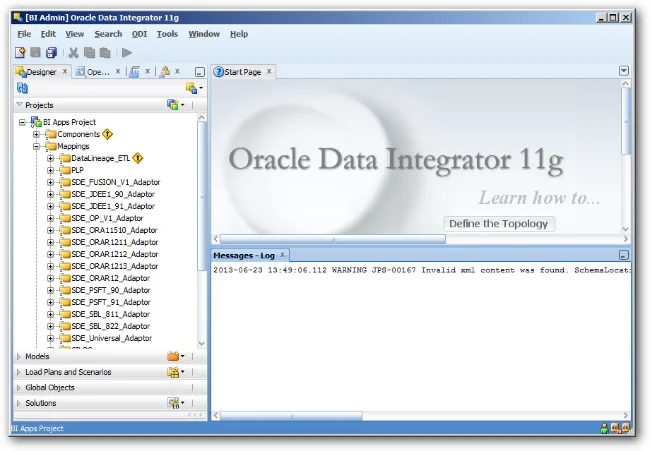Image resolution: width=650 pixels, height=451 pixels.
Task: Minimize the Designer panel group
Action: (x=200, y=72)
